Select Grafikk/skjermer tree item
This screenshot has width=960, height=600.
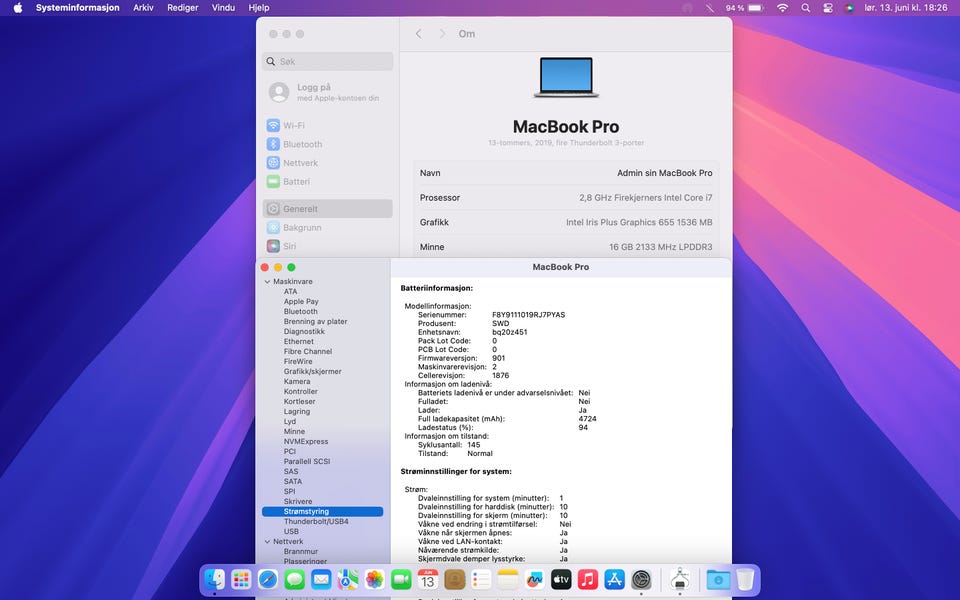coord(312,372)
